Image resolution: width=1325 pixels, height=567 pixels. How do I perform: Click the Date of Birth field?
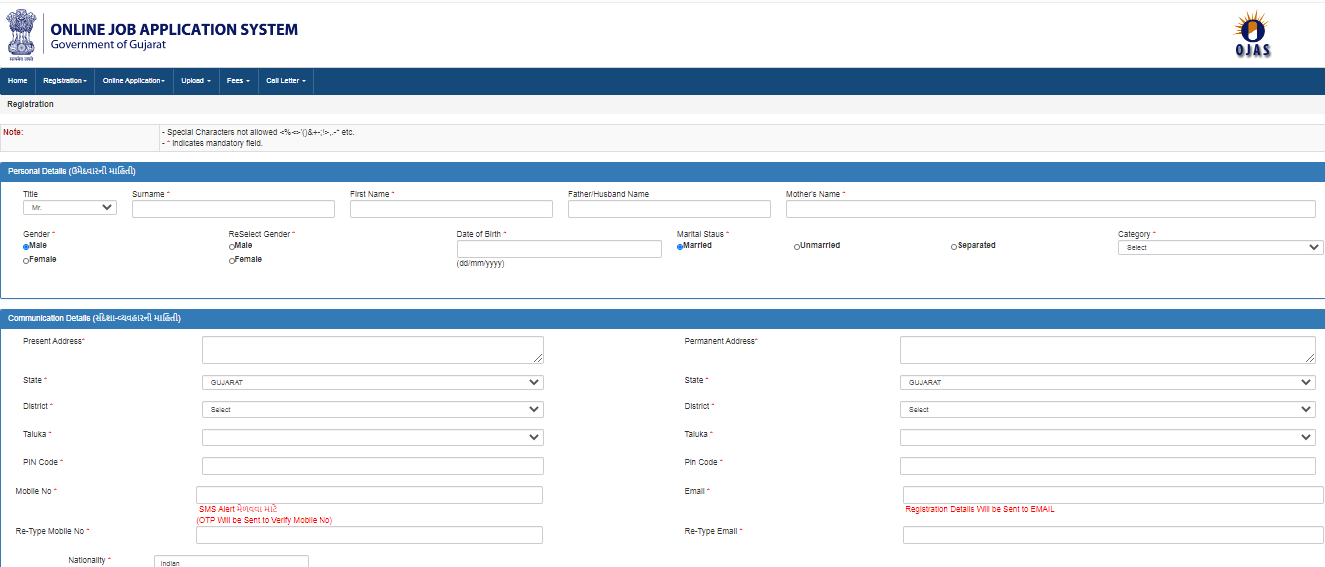[x=559, y=249]
